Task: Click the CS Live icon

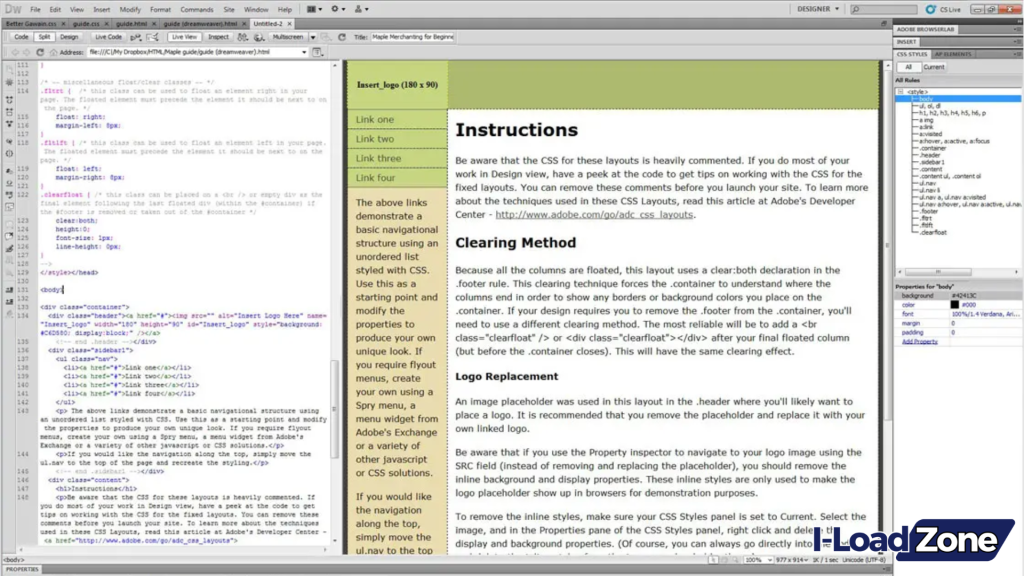Action: [x=931, y=8]
